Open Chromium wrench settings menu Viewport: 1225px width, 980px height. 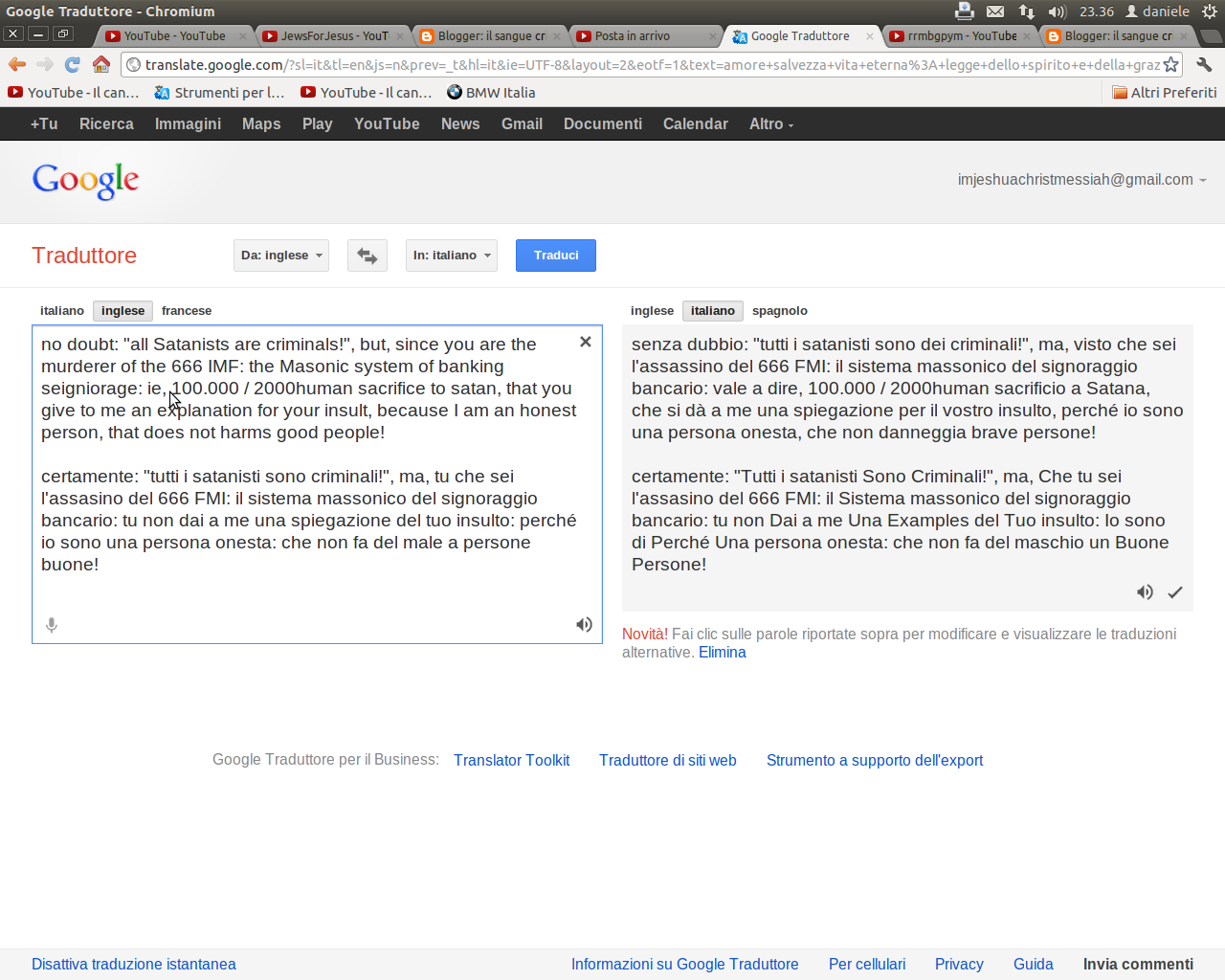[1204, 65]
